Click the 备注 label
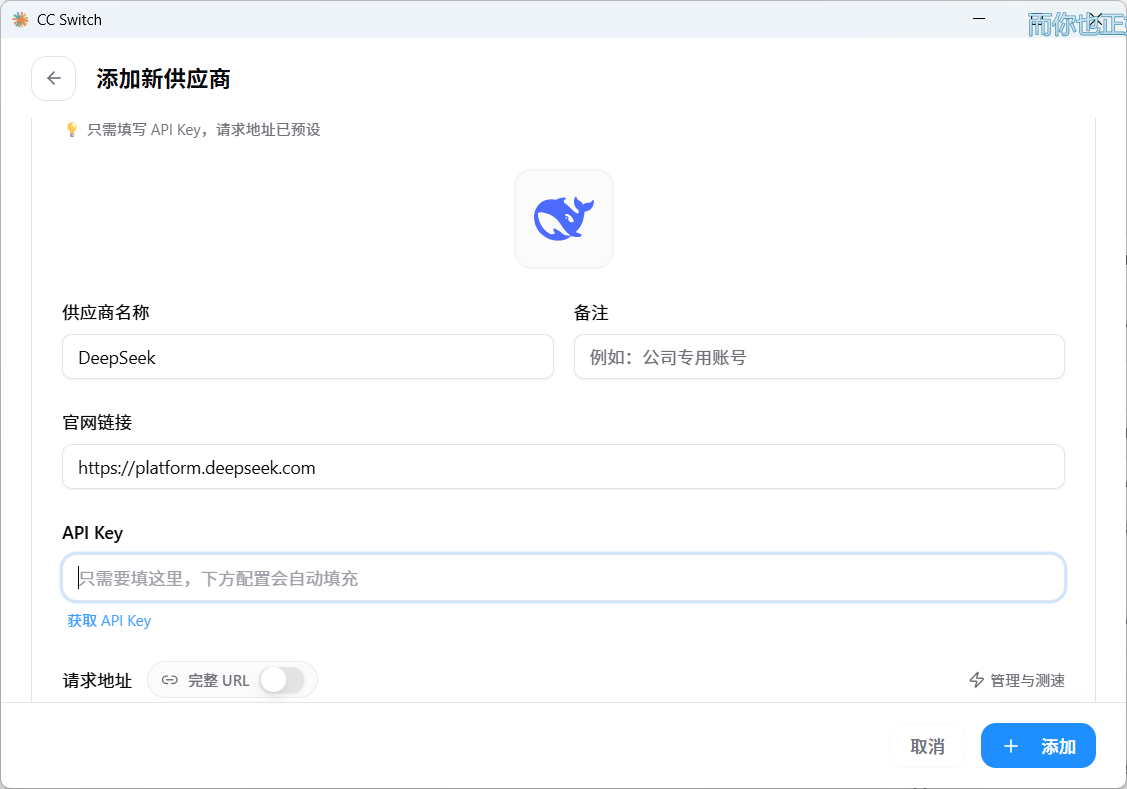This screenshot has width=1127, height=789. 591,313
